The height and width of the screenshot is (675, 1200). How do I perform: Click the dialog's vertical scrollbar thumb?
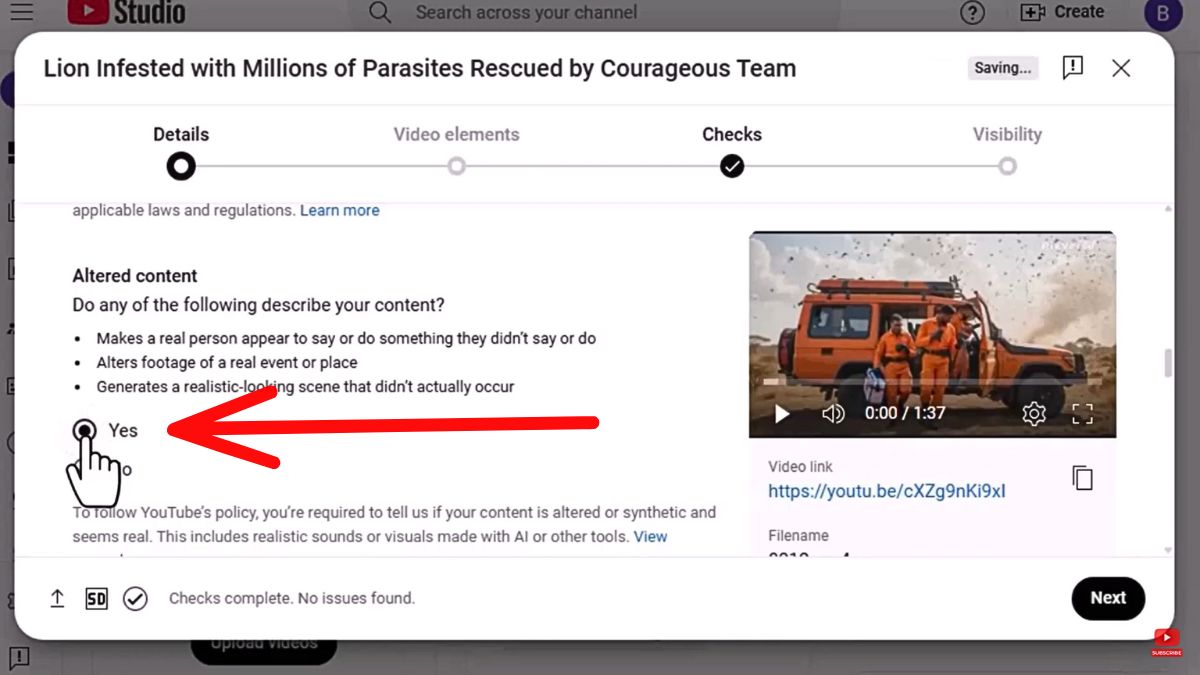click(1168, 364)
